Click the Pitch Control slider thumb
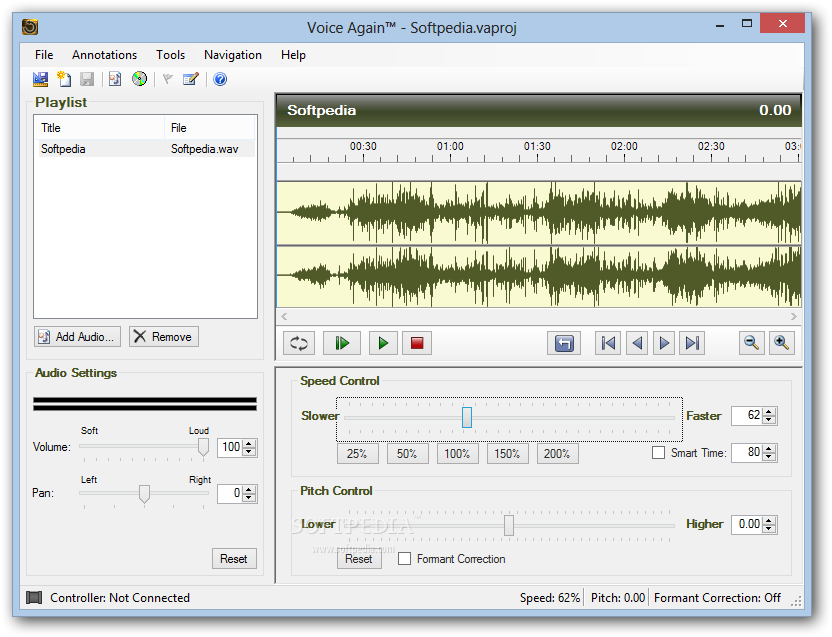 point(509,525)
